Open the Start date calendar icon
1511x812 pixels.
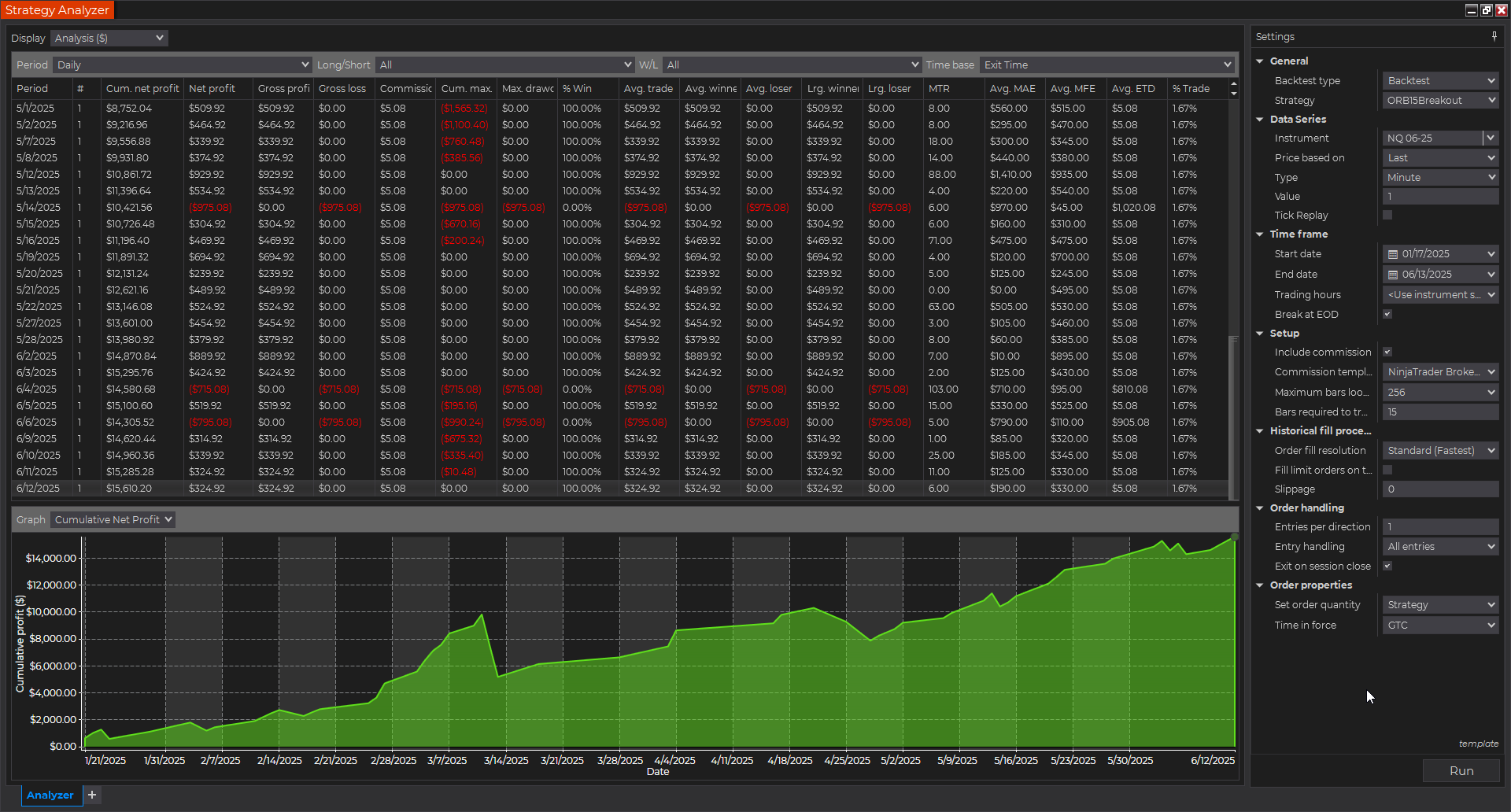1393,254
